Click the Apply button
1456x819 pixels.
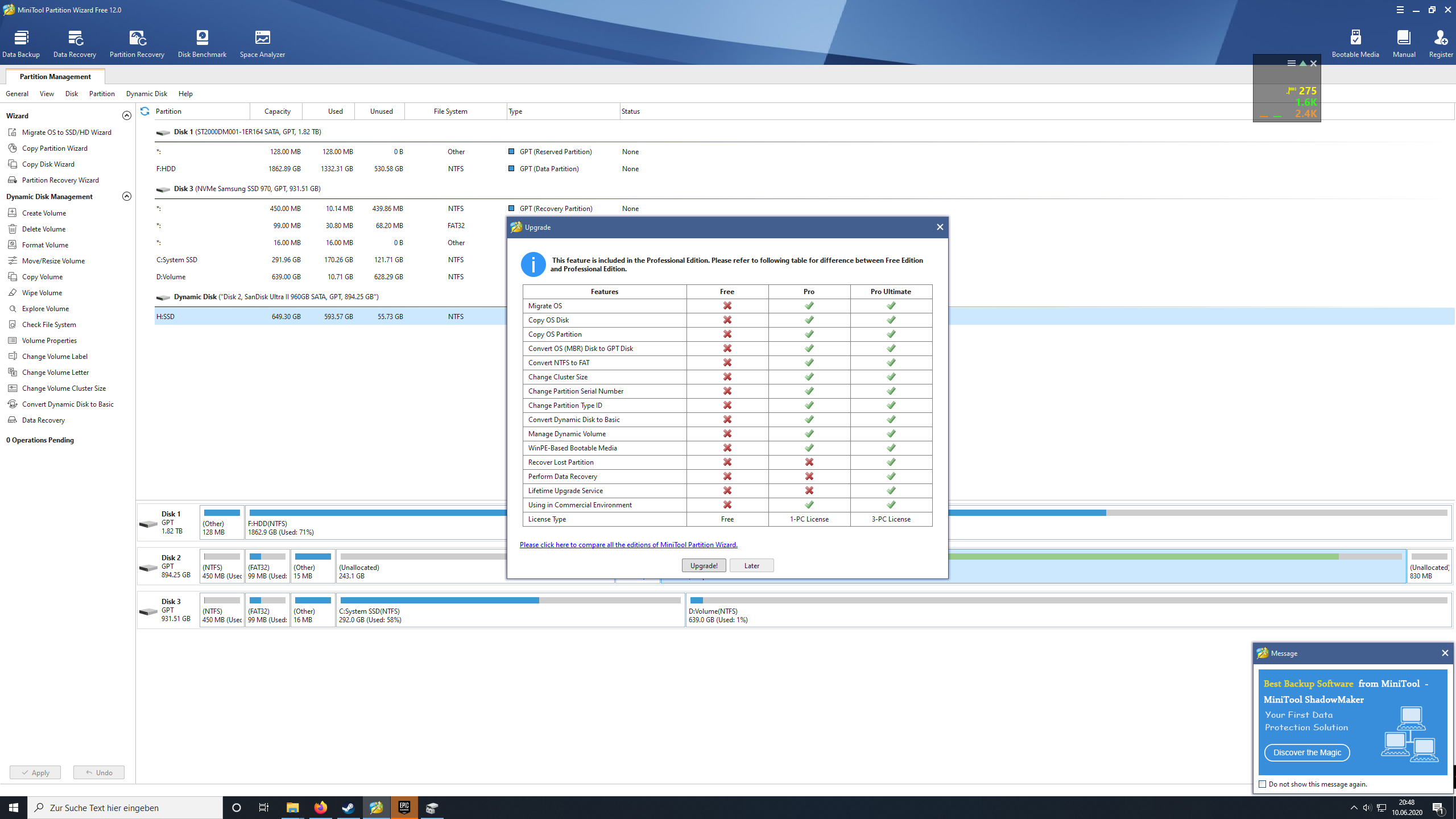pyautogui.click(x=35, y=772)
